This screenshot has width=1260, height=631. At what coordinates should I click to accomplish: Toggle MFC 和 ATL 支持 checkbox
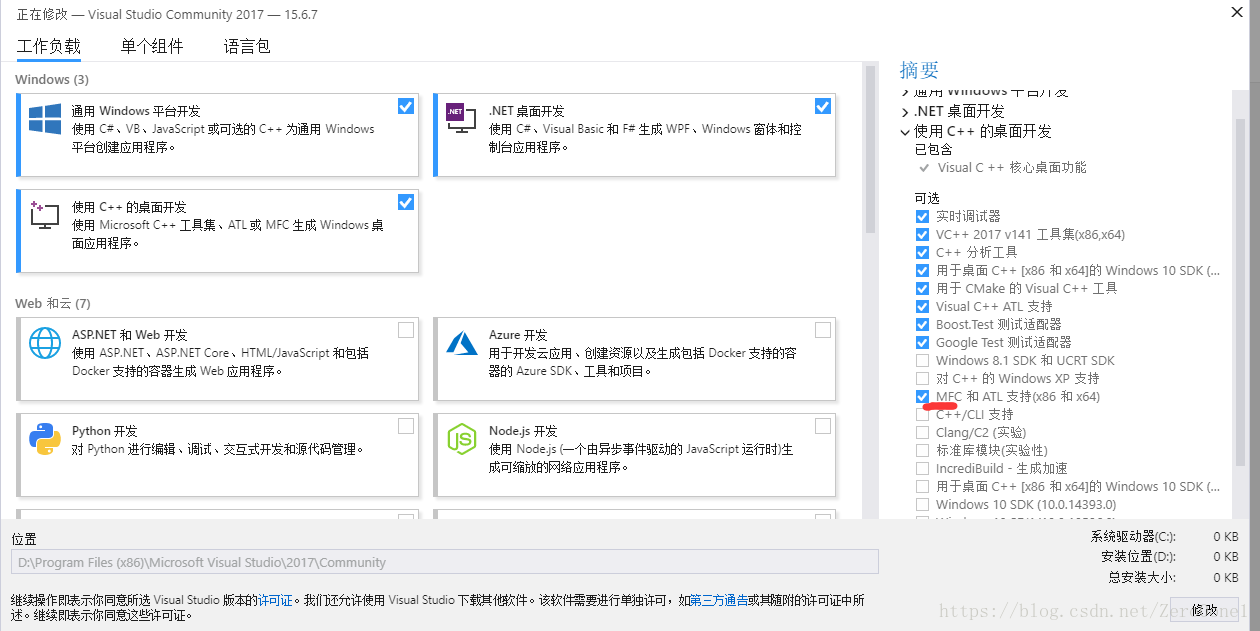coord(922,396)
